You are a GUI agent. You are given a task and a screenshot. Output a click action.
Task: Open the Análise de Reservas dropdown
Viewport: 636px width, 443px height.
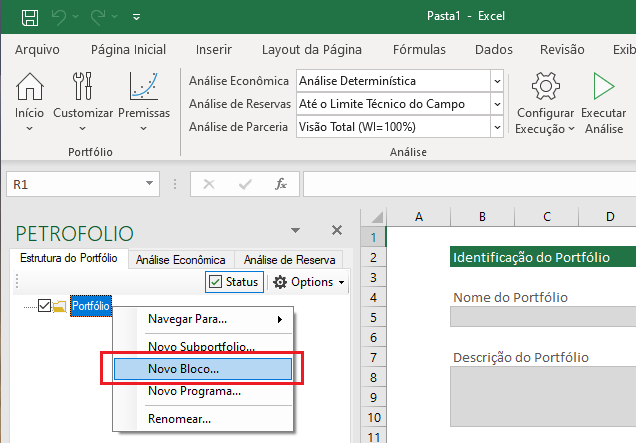[497, 104]
